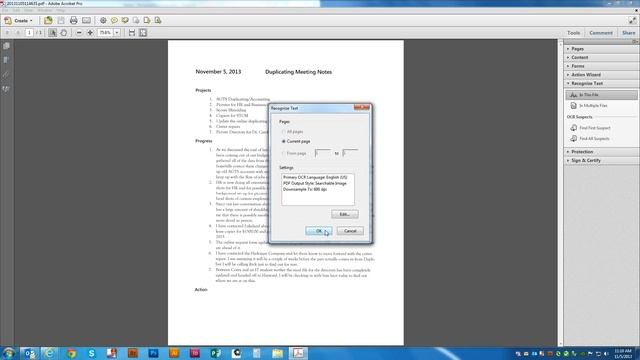Select the All pages radio button

tap(284, 132)
